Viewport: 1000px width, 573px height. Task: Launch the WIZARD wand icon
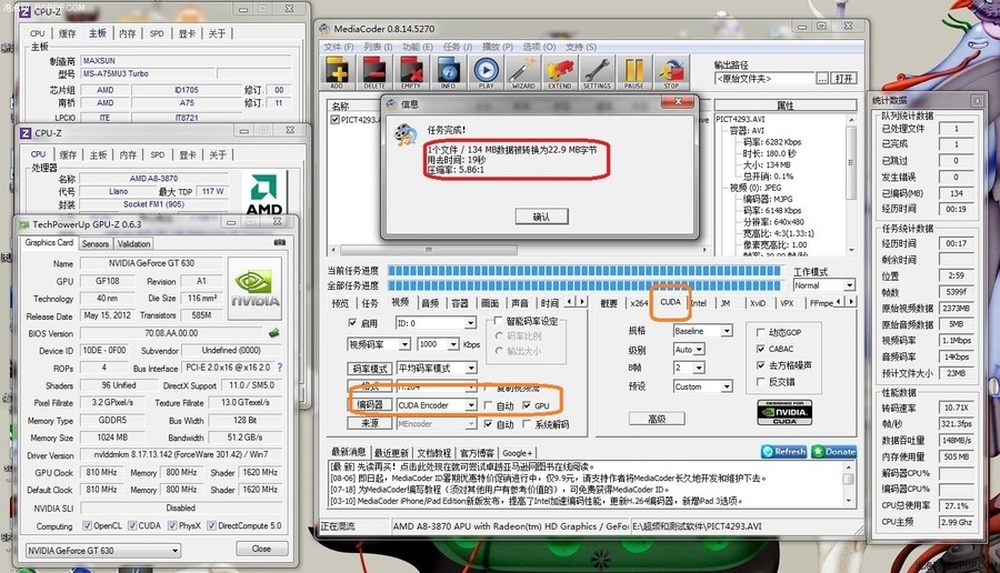coord(522,71)
